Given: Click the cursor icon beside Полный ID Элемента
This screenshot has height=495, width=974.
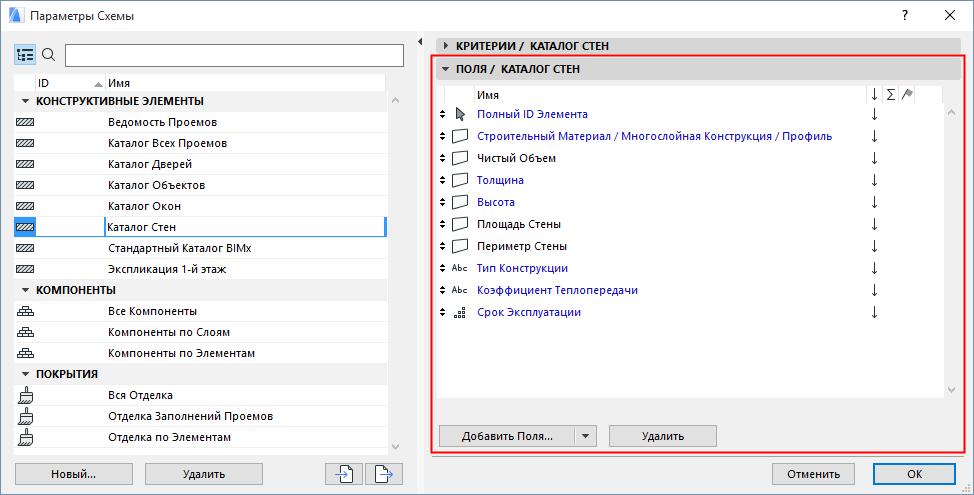Looking at the screenshot, I should [x=460, y=114].
